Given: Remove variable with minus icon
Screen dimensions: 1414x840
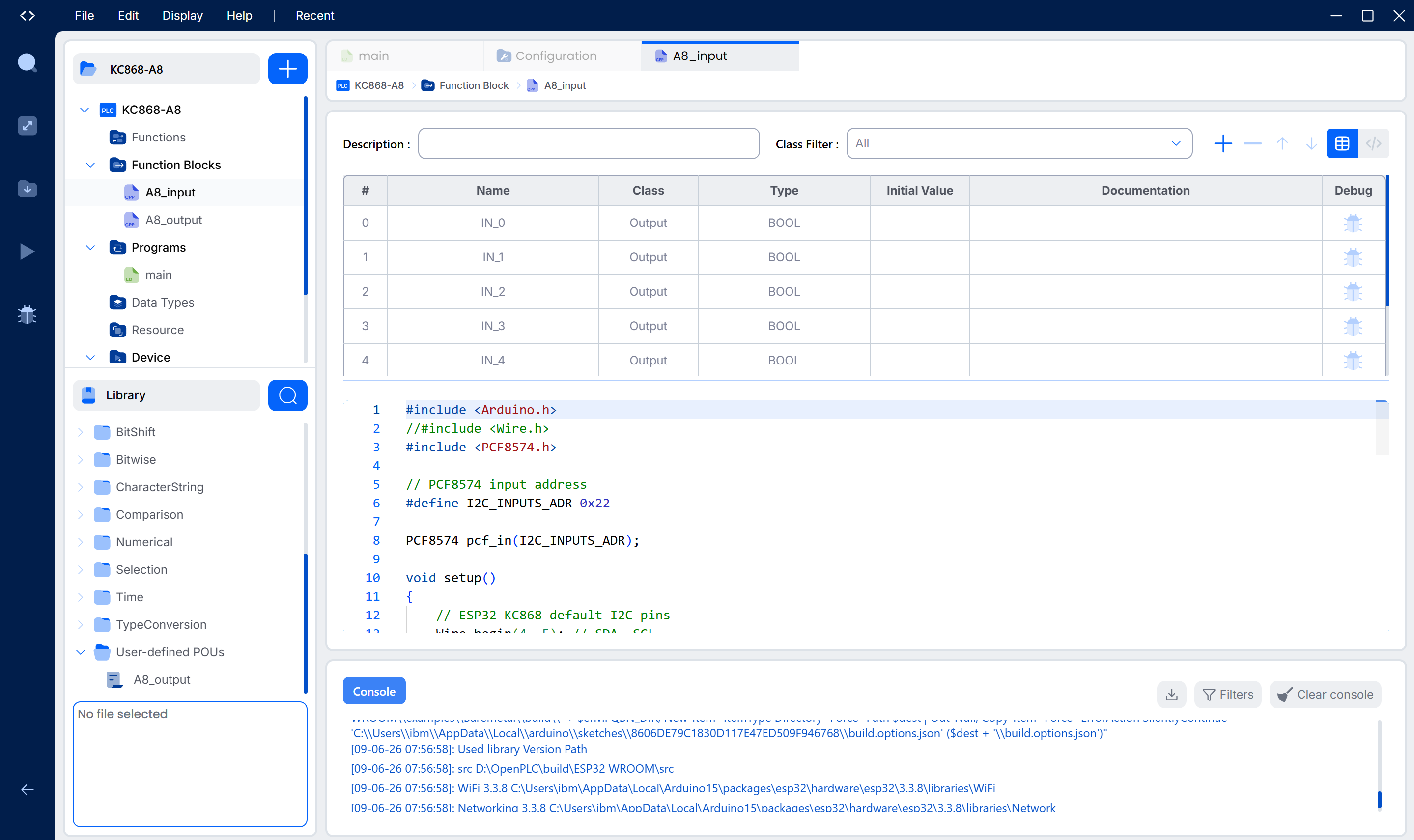Looking at the screenshot, I should 1253,144.
